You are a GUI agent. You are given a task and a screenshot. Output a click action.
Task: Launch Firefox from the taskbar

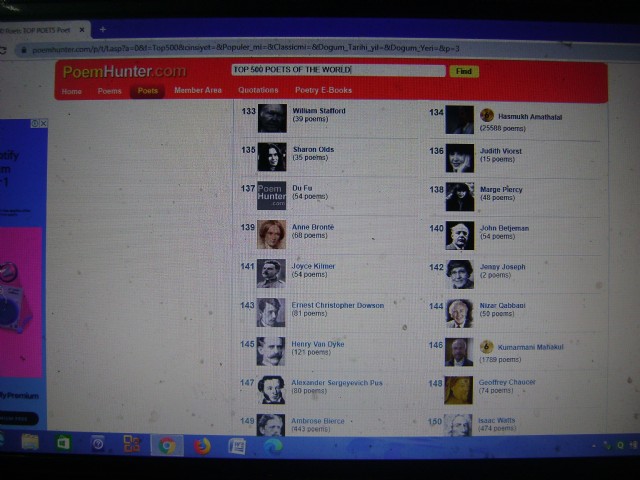point(202,445)
